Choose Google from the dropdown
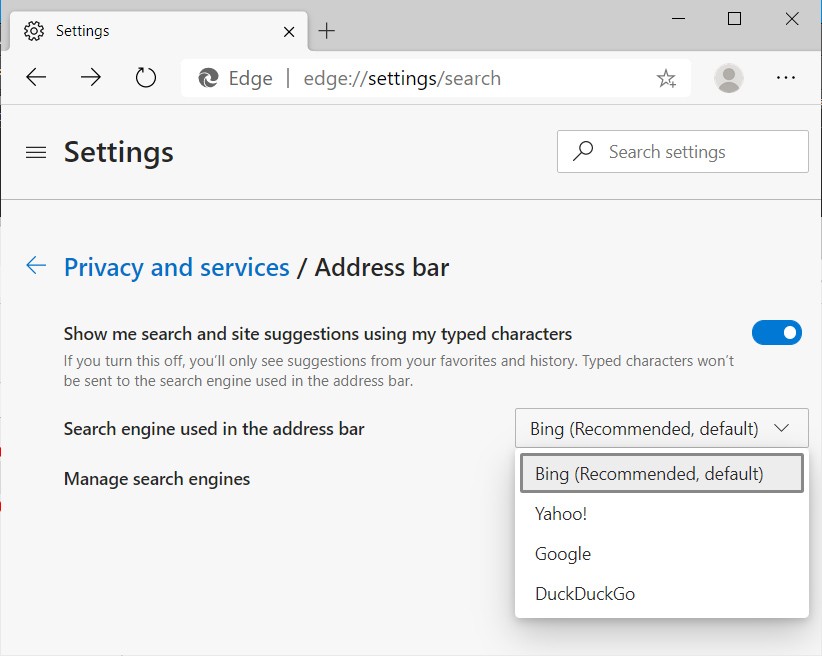The height and width of the screenshot is (656, 822). pyautogui.click(x=562, y=553)
